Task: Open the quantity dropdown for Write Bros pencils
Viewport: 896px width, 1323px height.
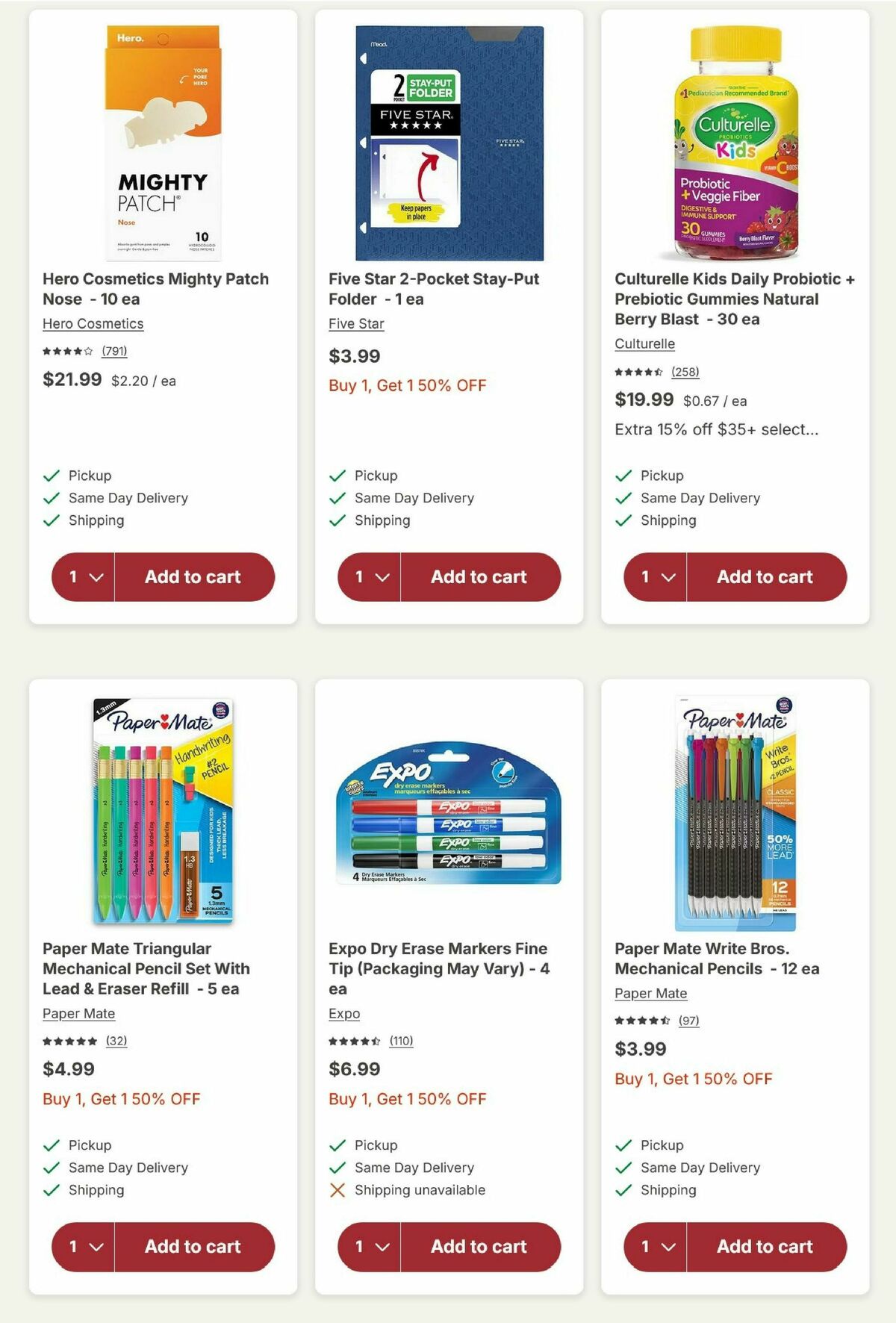Action: [656, 1246]
